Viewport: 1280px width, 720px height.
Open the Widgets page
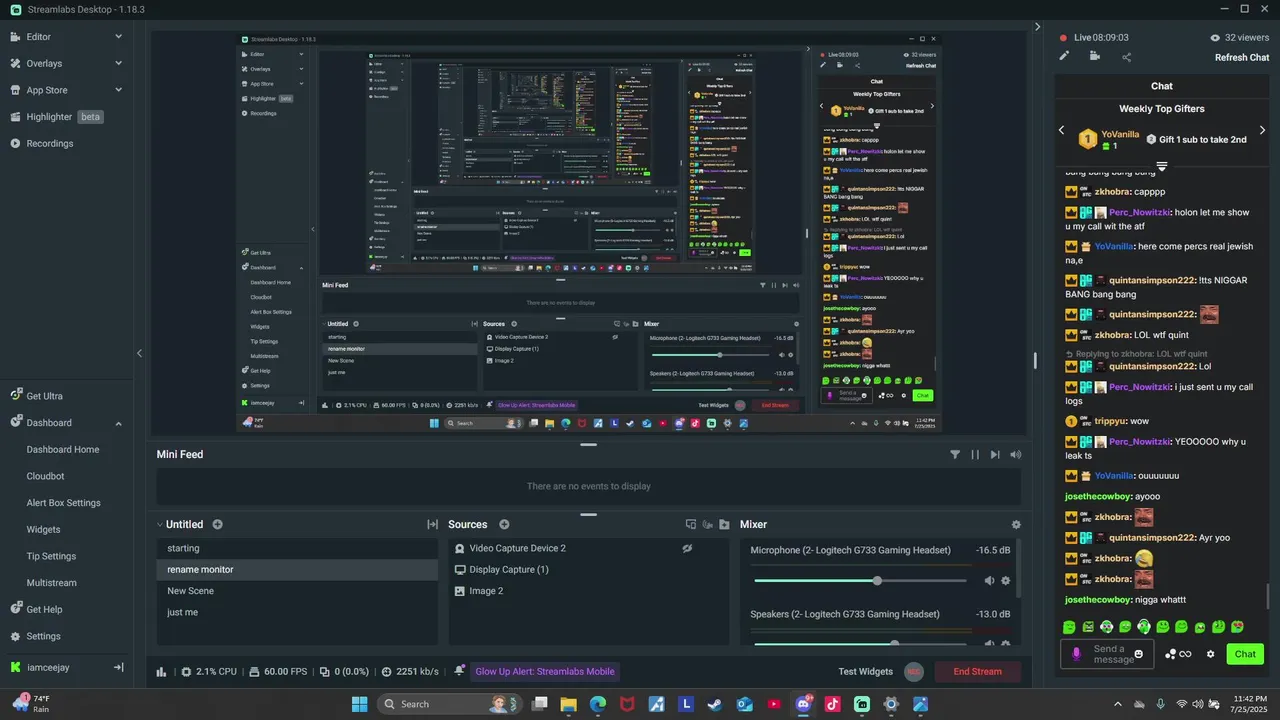click(43, 529)
